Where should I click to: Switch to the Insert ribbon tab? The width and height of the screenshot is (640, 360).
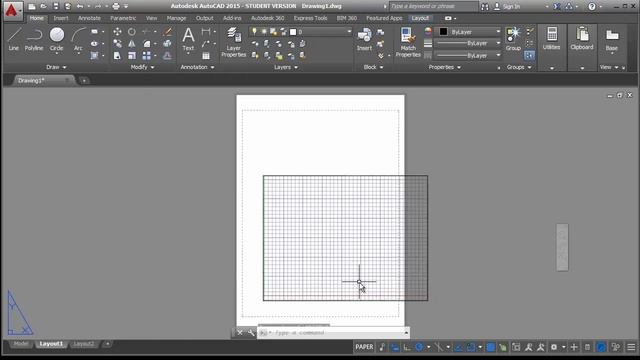61,18
